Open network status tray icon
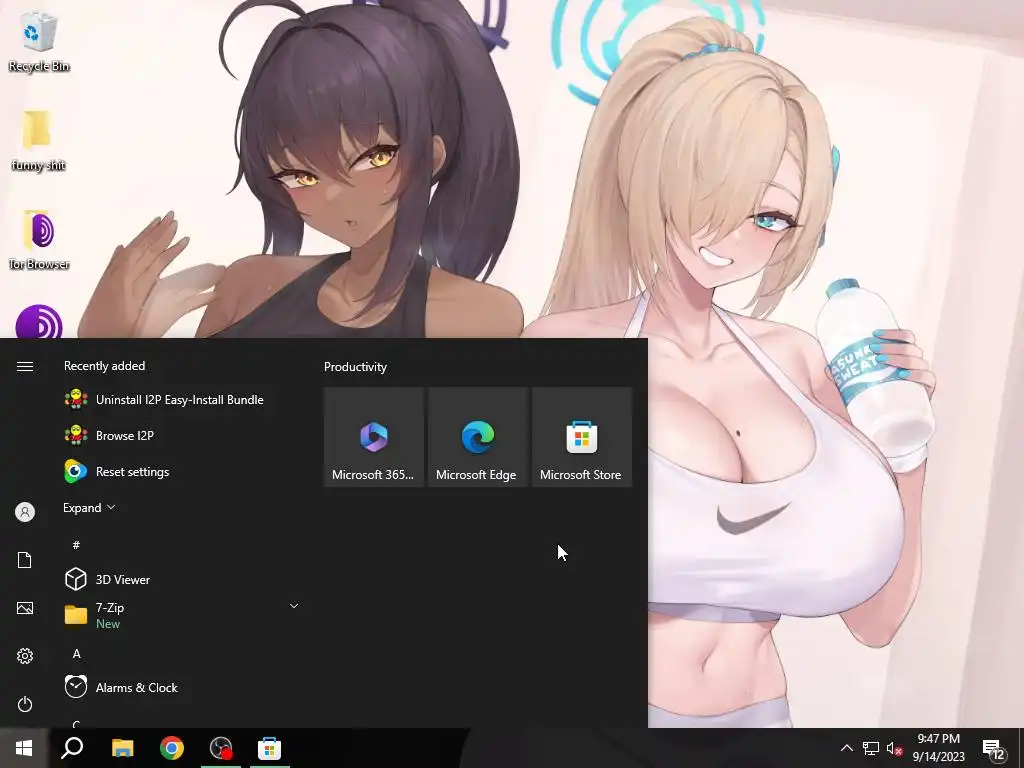Image resolution: width=1024 pixels, height=768 pixels. [x=871, y=748]
